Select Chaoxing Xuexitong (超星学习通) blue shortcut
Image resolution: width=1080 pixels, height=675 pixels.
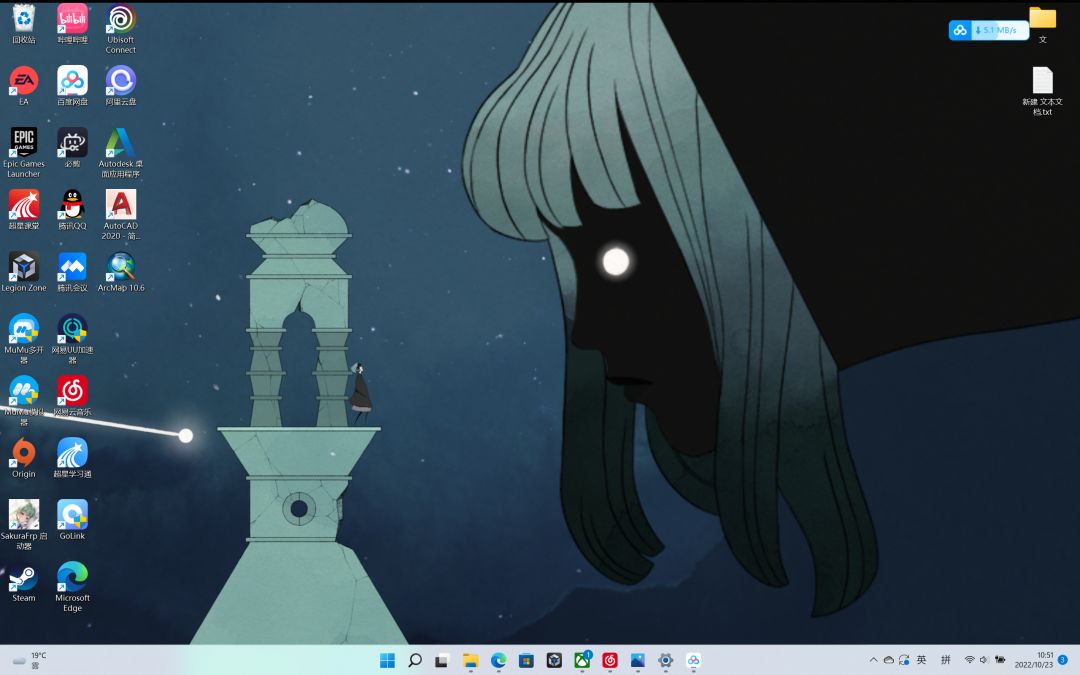(x=72, y=458)
